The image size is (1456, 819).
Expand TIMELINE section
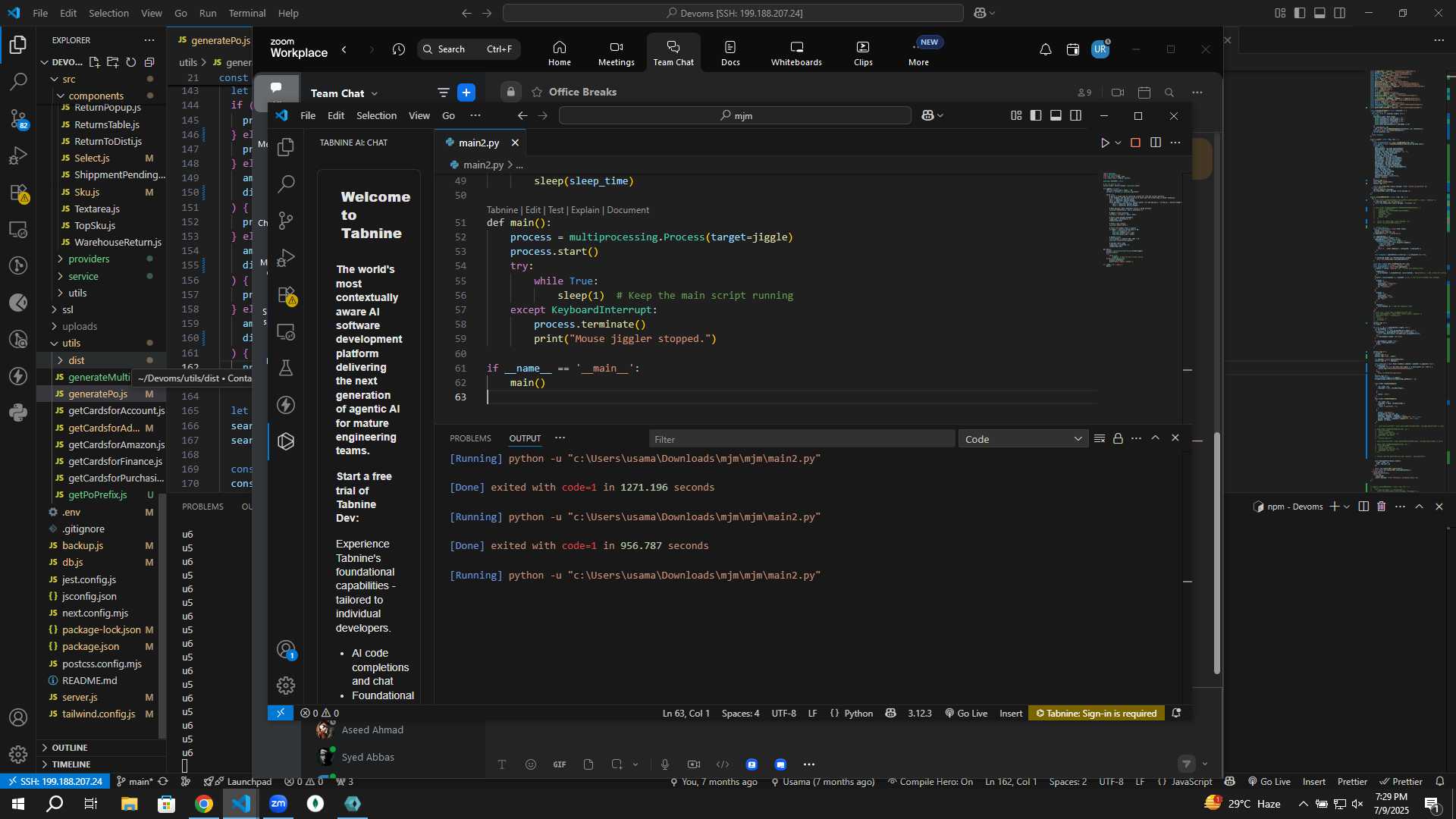point(71,764)
